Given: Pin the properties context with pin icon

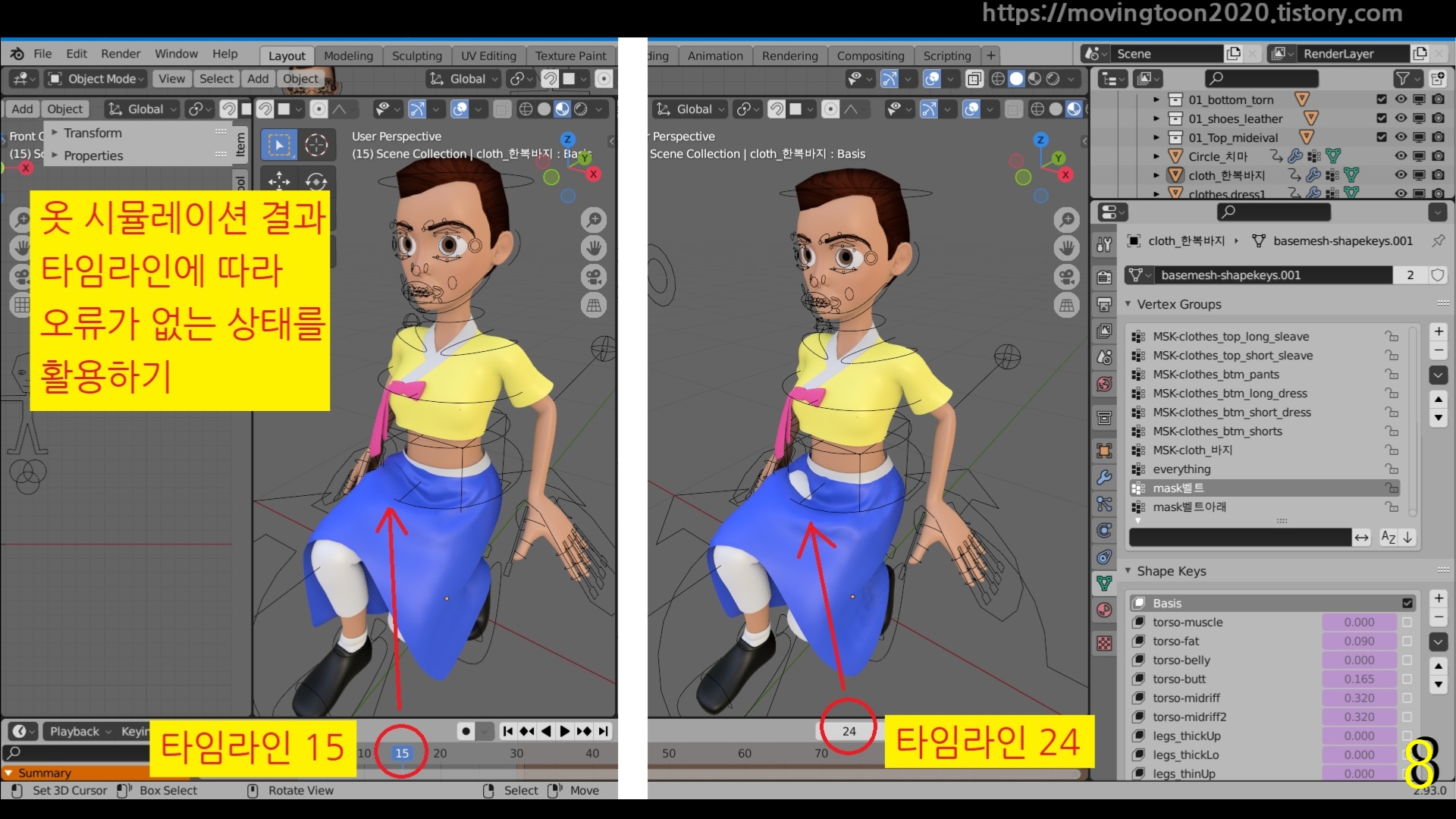Looking at the screenshot, I should (x=1438, y=240).
